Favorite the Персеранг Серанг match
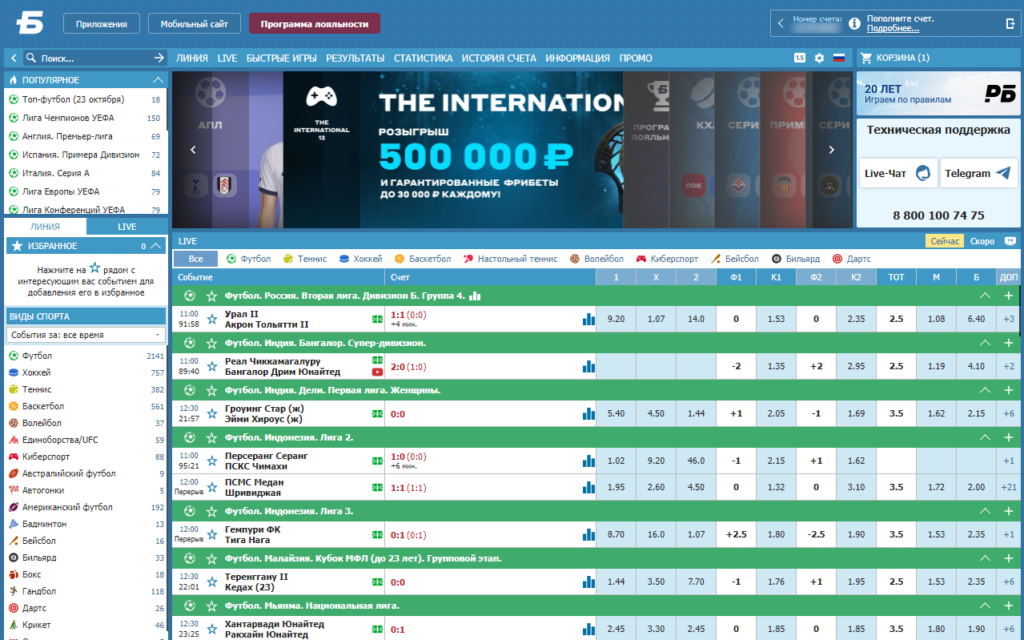 click(212, 461)
